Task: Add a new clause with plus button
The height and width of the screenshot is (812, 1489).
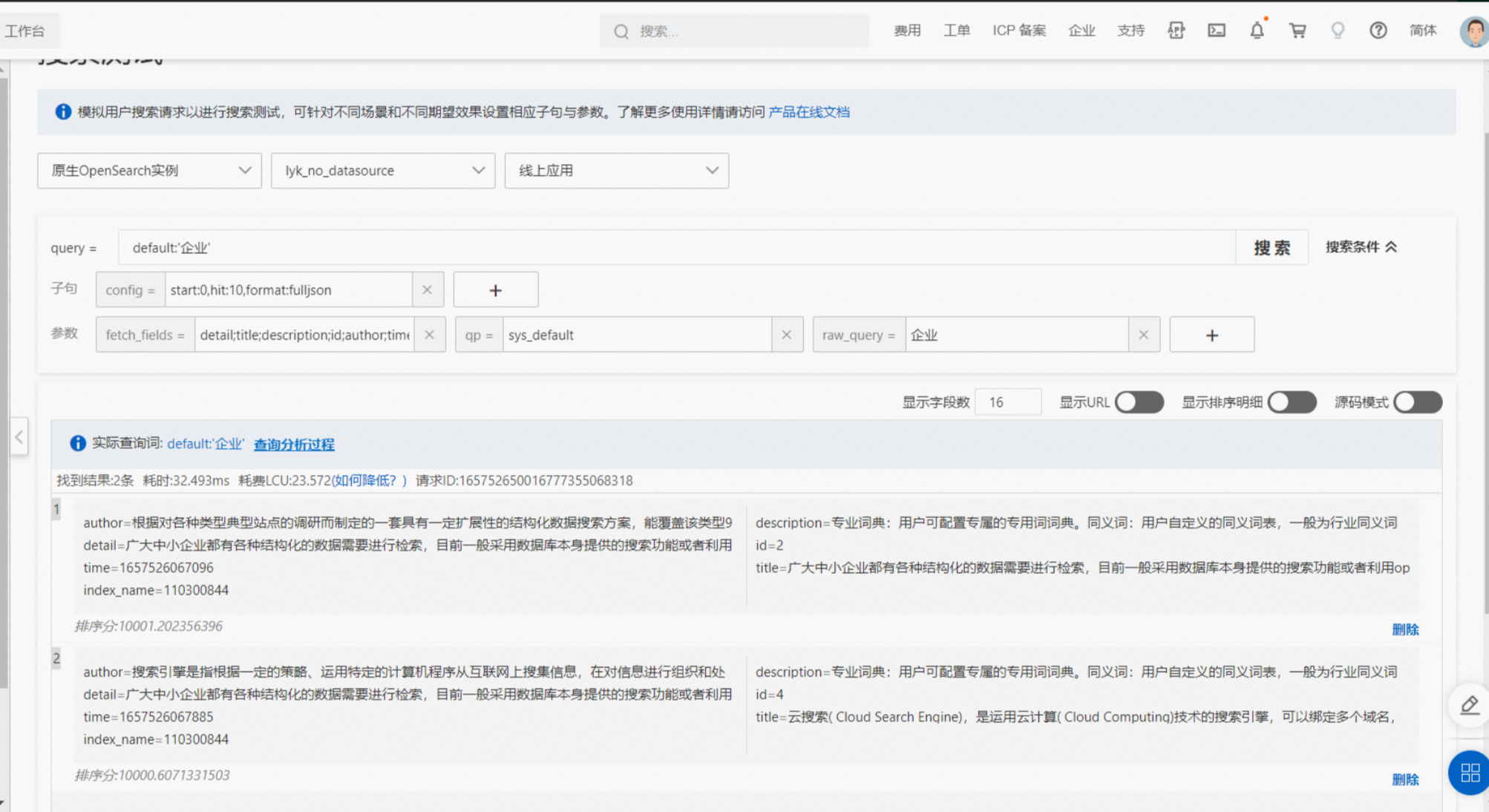Action: [496, 289]
